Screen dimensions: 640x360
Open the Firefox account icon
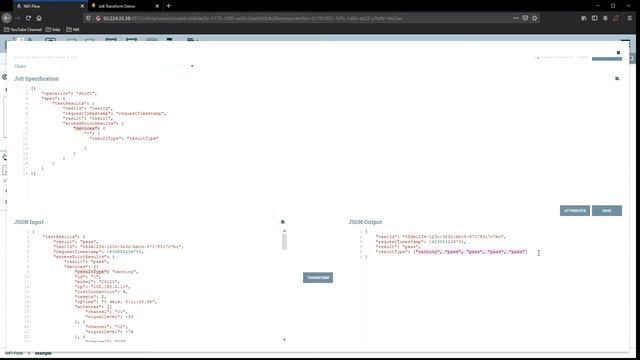(x=605, y=18)
